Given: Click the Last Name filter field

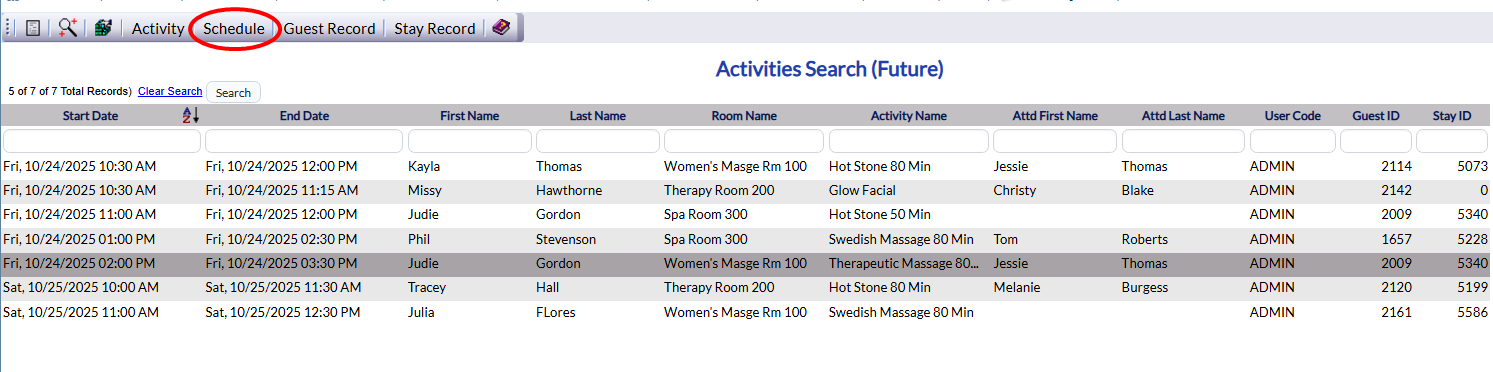Looking at the screenshot, I should (598, 141).
